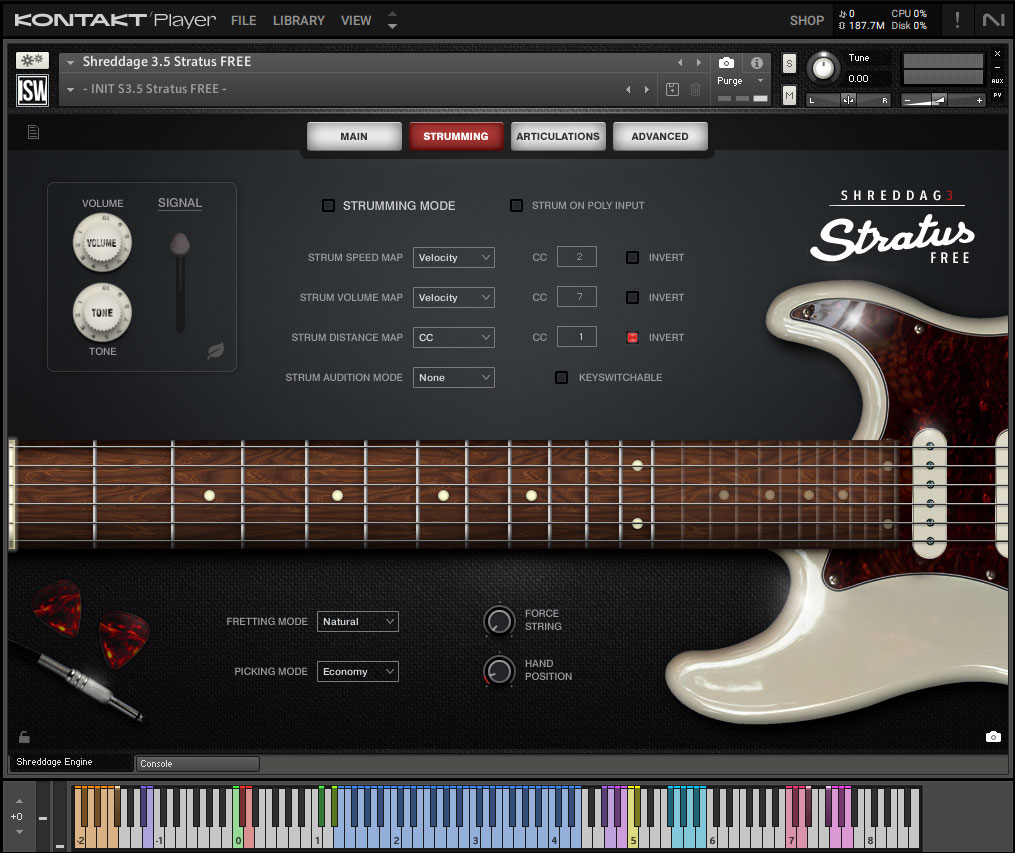This screenshot has height=853, width=1015.
Task: Switch to the ADVANCED tab
Action: [660, 137]
